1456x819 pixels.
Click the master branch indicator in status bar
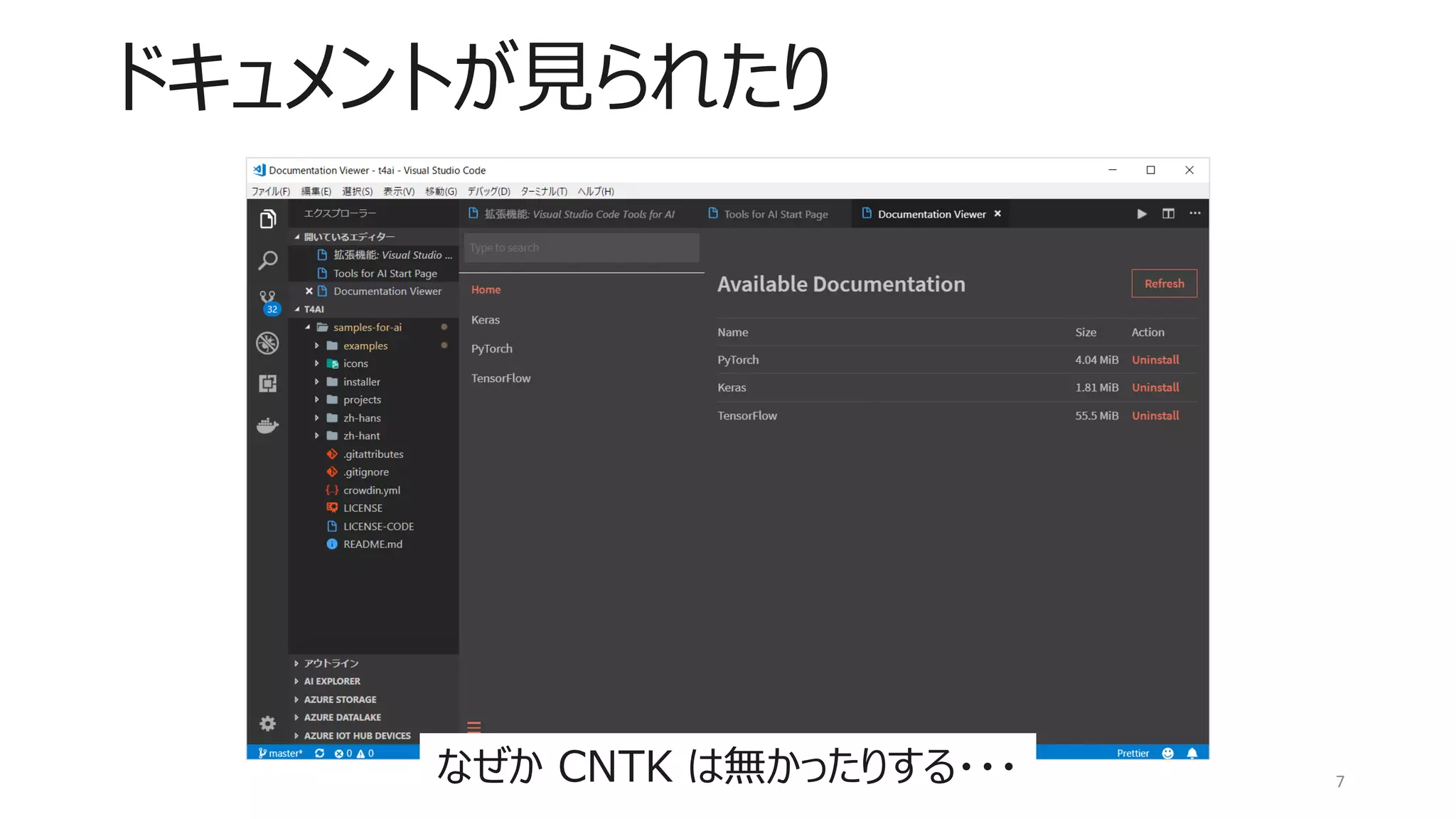tap(281, 753)
